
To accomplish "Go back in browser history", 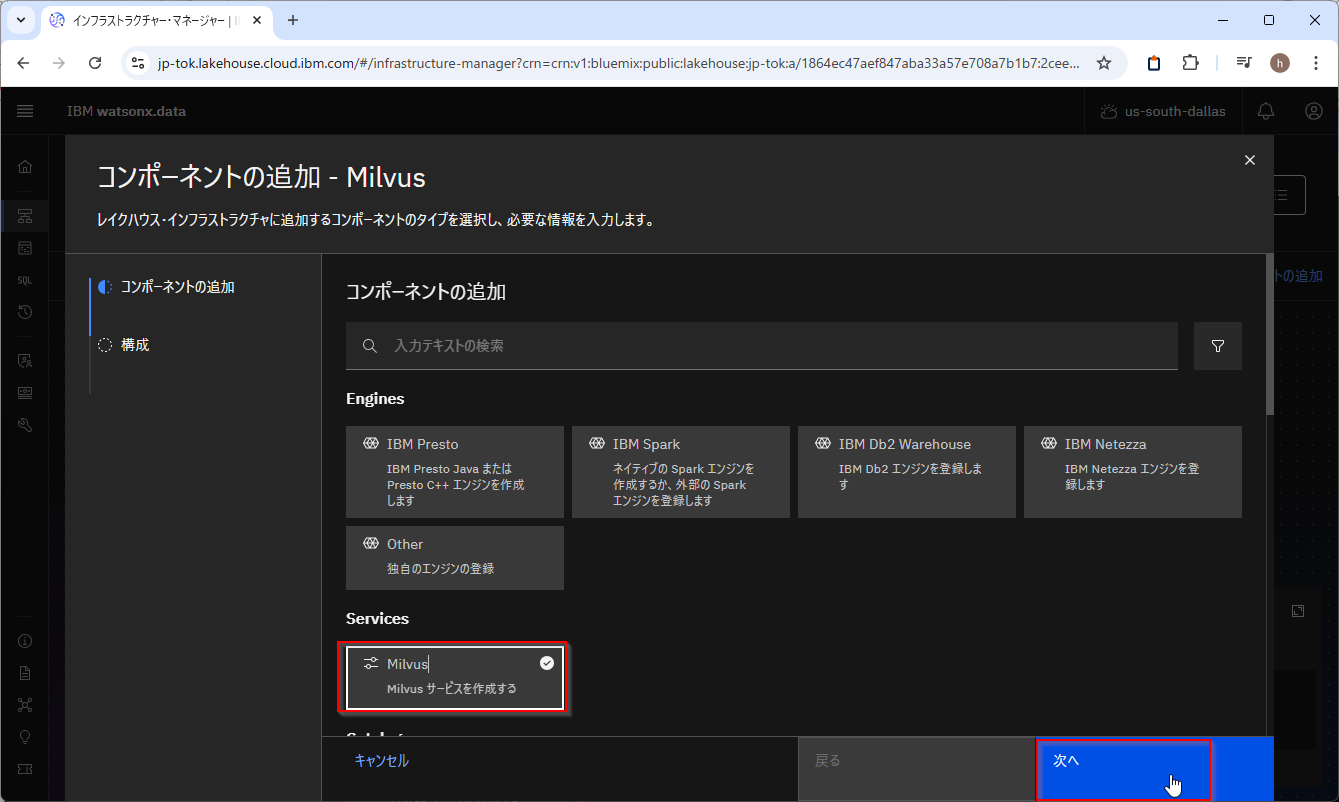I will (23, 63).
